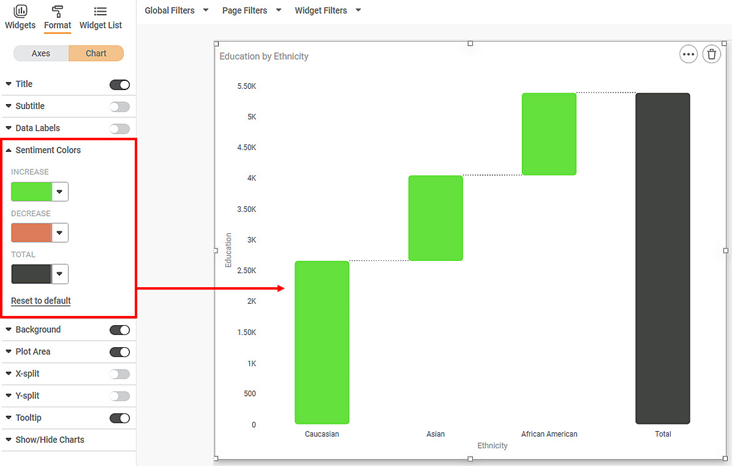
Task: Open the Increase color dropdown arrow
Action: tap(60, 192)
